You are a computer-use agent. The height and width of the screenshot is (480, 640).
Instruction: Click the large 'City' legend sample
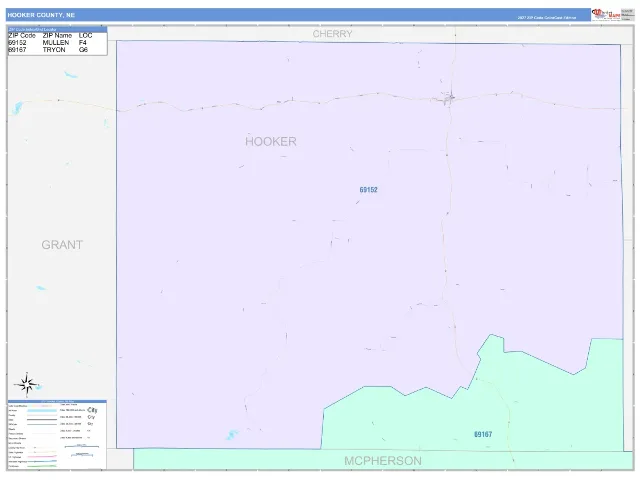coord(92,410)
